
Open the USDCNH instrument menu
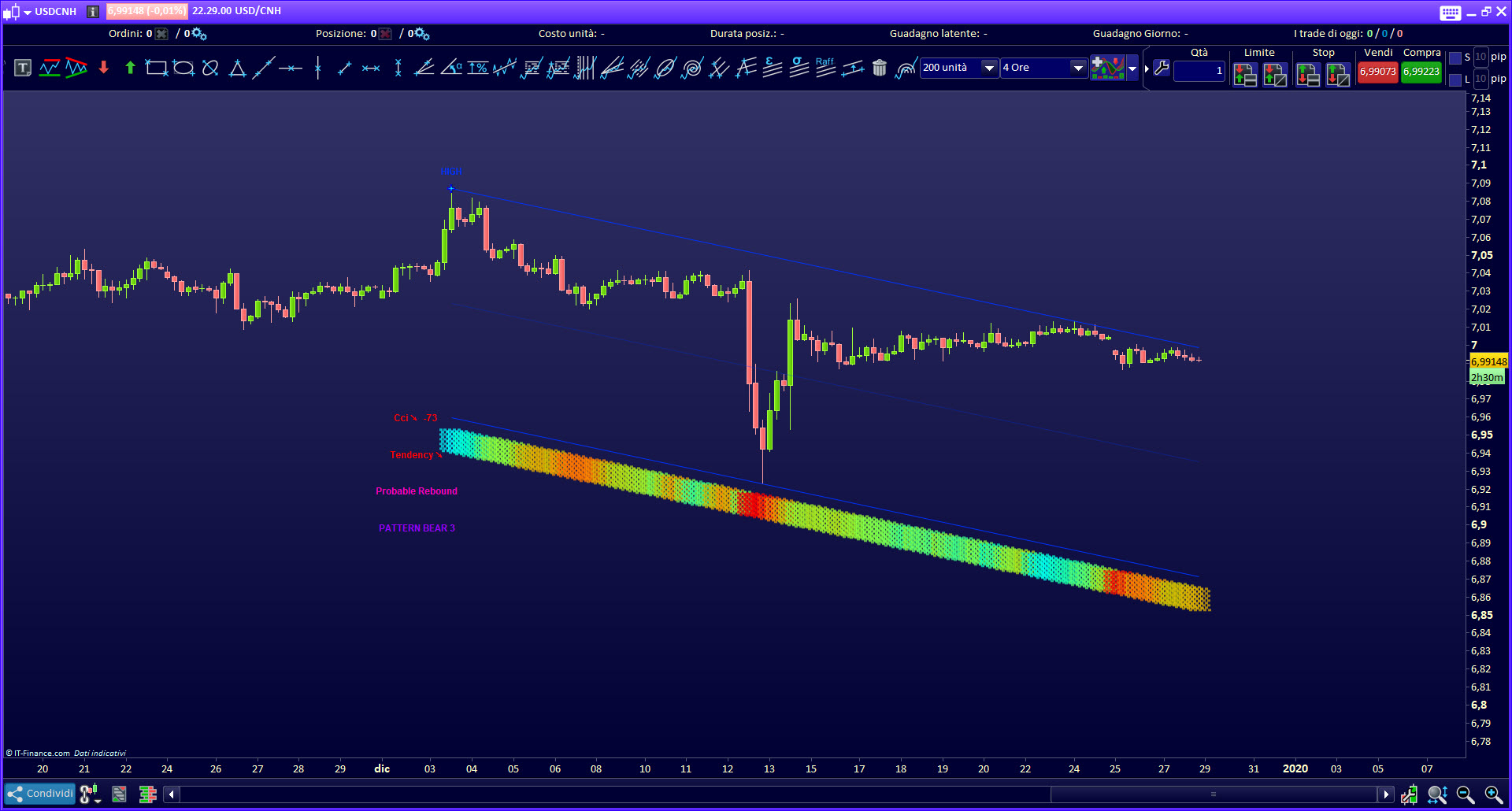28,12
